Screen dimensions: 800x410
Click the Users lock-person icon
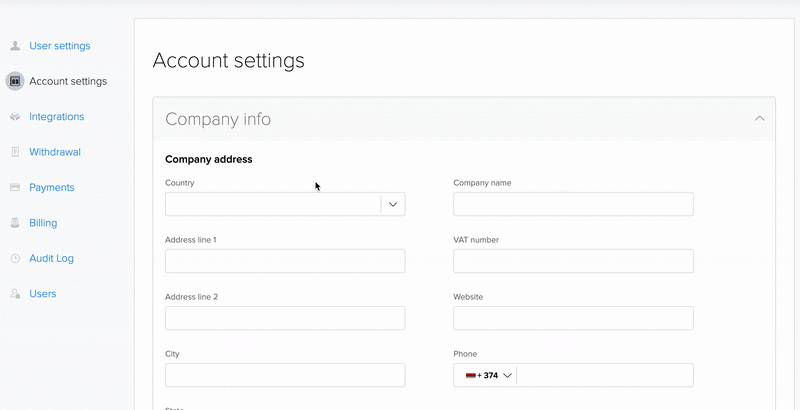pyautogui.click(x=15, y=294)
